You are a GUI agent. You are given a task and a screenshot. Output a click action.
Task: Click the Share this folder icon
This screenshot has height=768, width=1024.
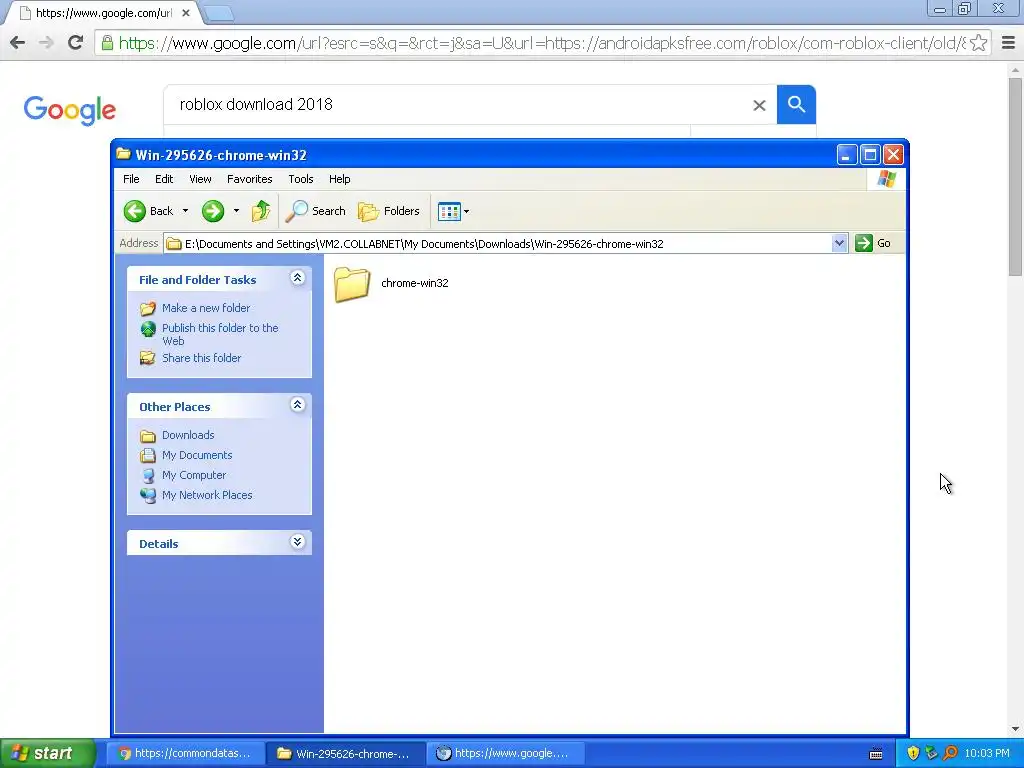point(148,358)
